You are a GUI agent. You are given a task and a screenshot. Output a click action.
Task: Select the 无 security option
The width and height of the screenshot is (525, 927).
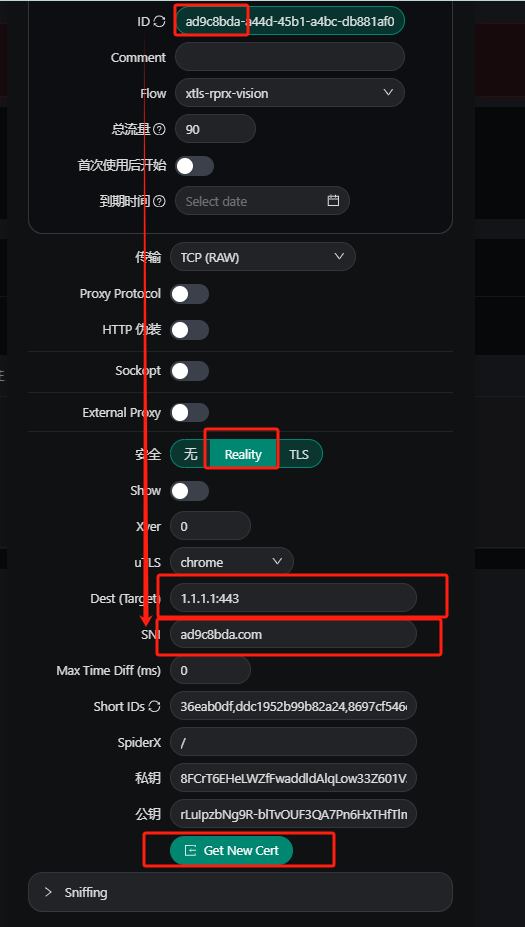point(190,454)
